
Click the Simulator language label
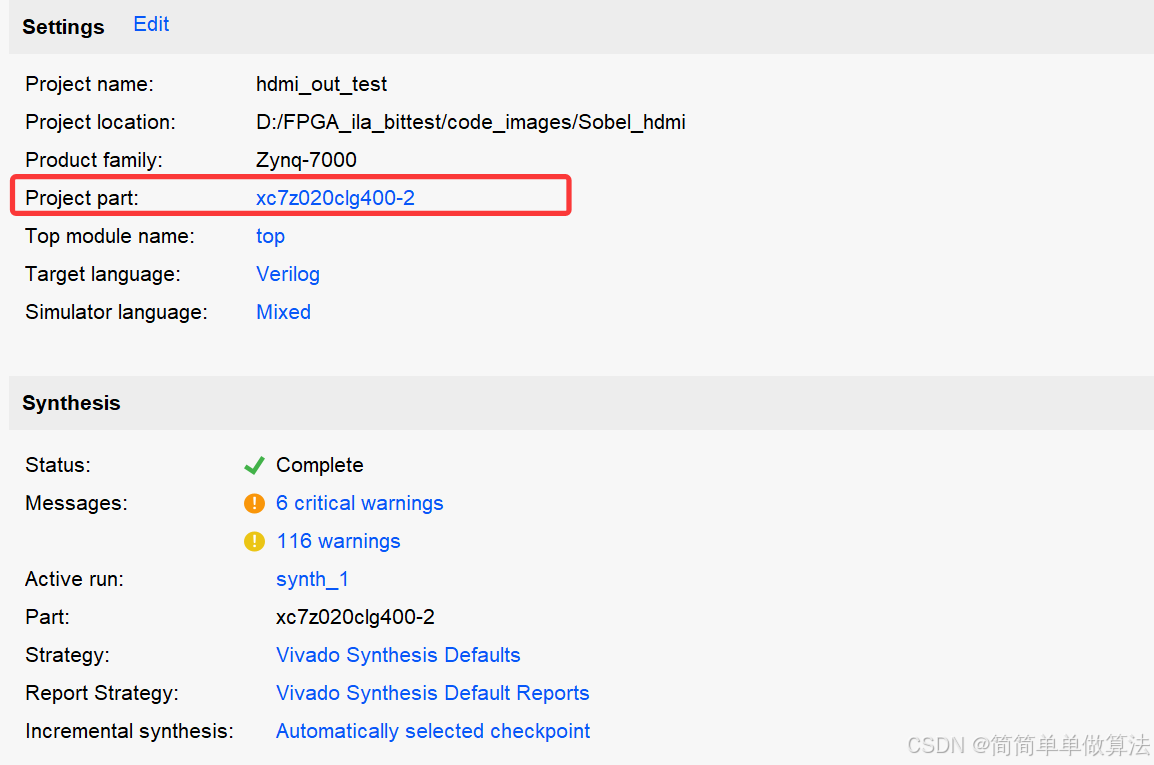(x=116, y=312)
